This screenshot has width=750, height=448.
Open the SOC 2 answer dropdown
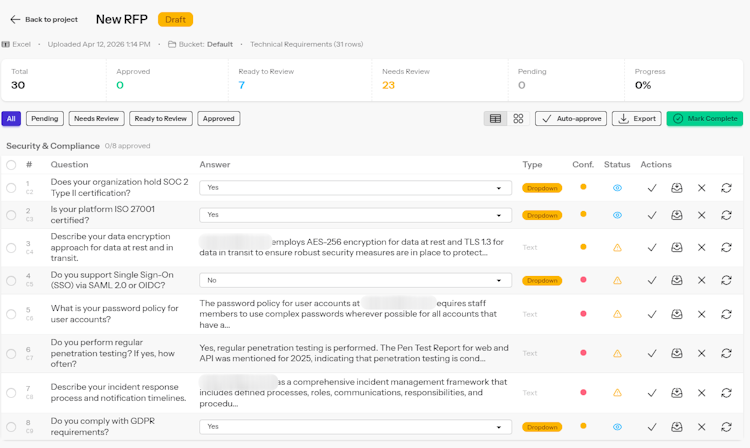tap(355, 187)
